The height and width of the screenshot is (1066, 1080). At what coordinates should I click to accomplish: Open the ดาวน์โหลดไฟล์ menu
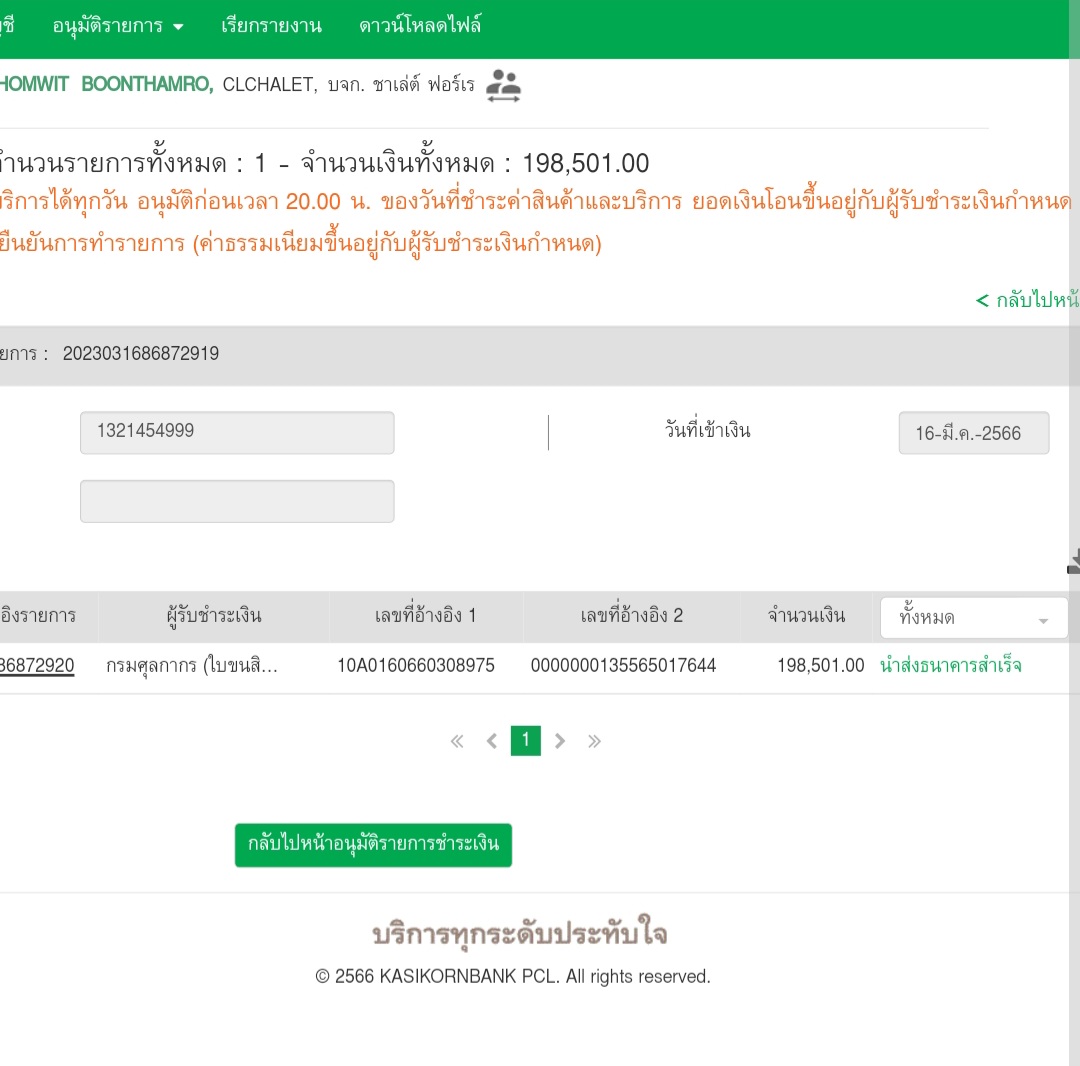pos(420,26)
